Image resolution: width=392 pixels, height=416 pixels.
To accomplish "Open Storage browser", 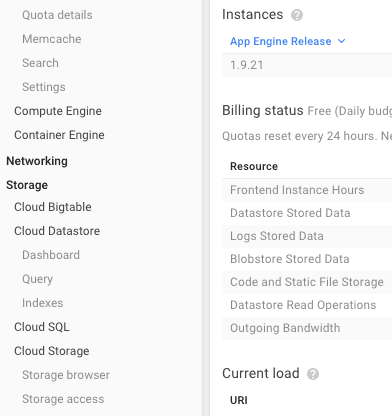I will [x=66, y=375].
